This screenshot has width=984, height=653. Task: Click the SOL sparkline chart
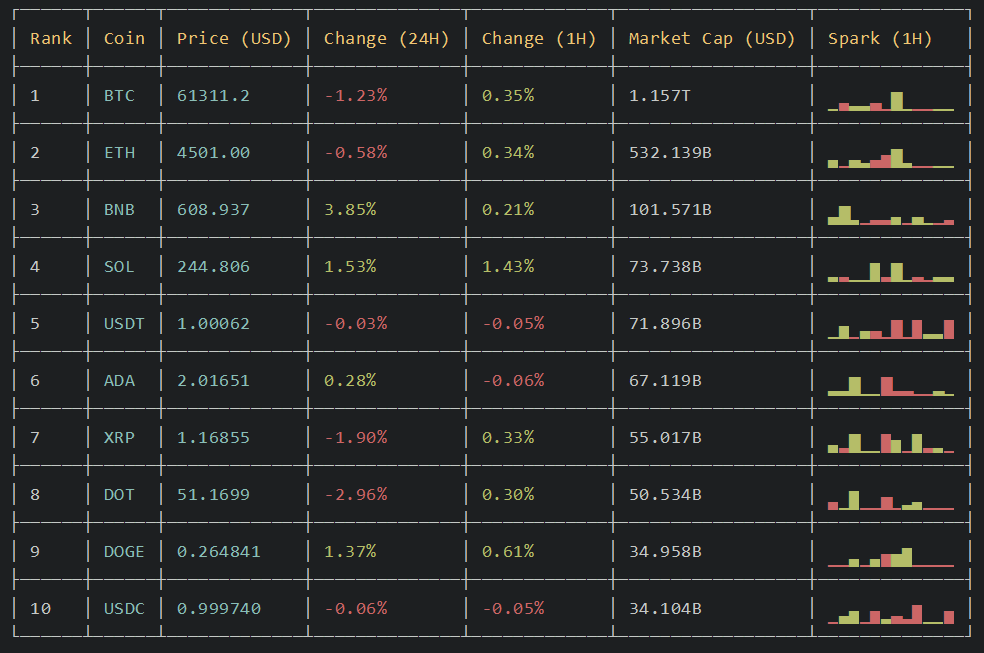[x=890, y=273]
